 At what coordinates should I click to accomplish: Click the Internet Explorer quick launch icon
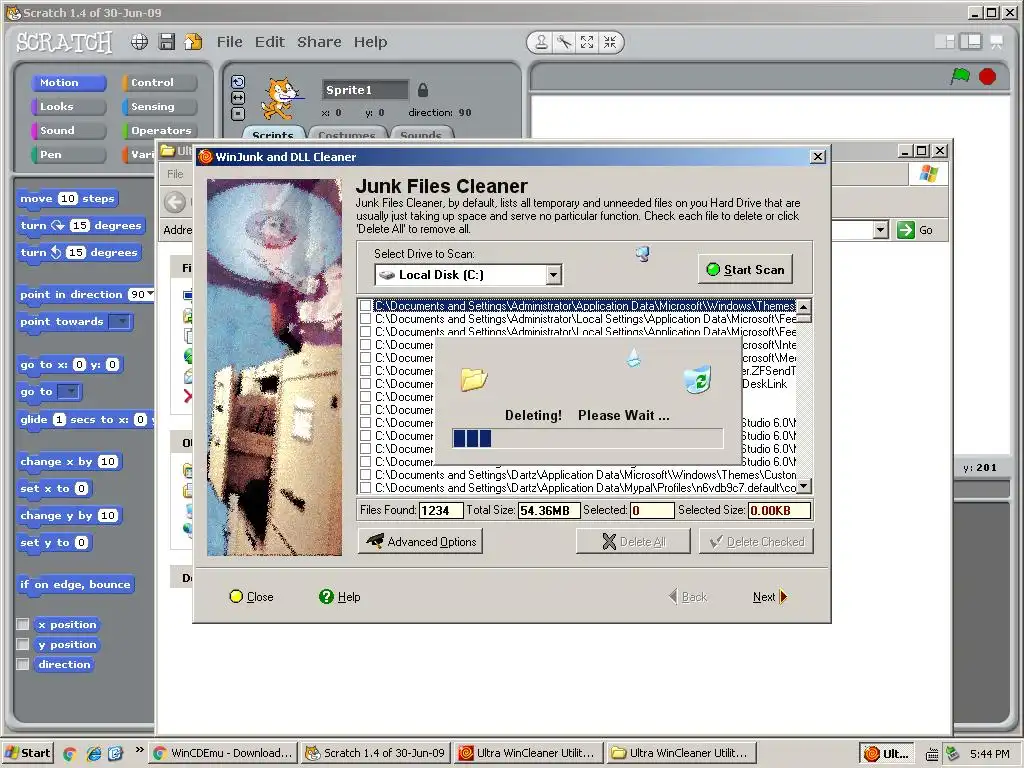coord(94,754)
